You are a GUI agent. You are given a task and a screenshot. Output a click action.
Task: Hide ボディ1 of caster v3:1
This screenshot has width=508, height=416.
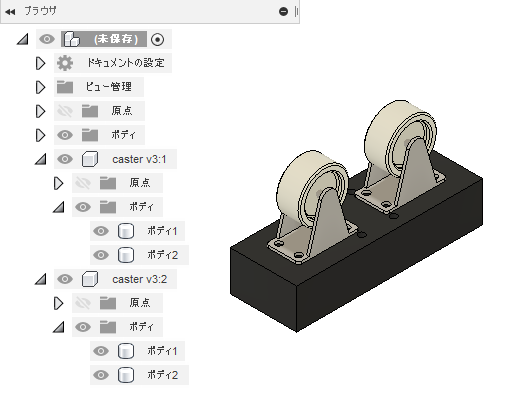point(101,231)
